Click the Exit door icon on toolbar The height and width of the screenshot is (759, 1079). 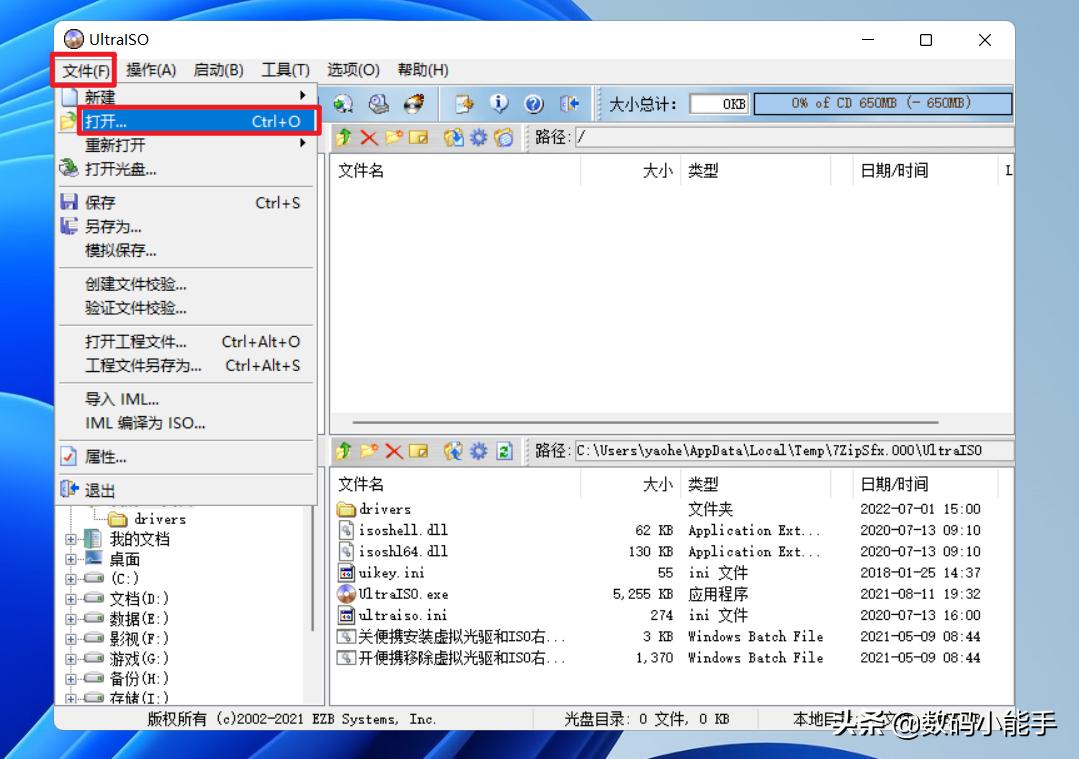click(x=569, y=104)
